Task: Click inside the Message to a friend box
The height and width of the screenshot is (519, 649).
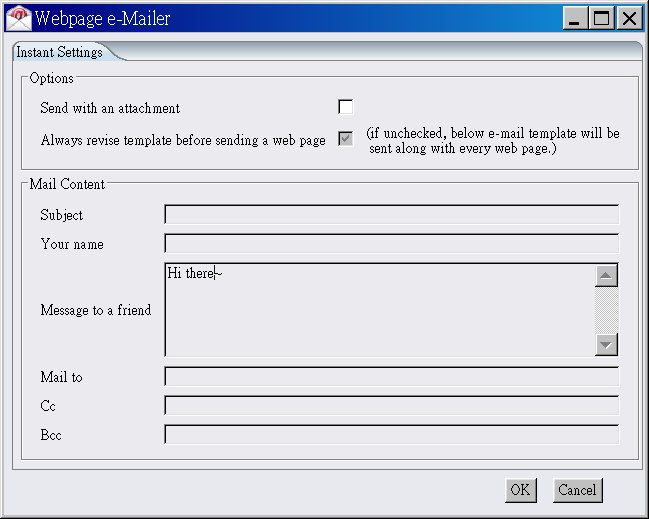Action: [x=380, y=310]
